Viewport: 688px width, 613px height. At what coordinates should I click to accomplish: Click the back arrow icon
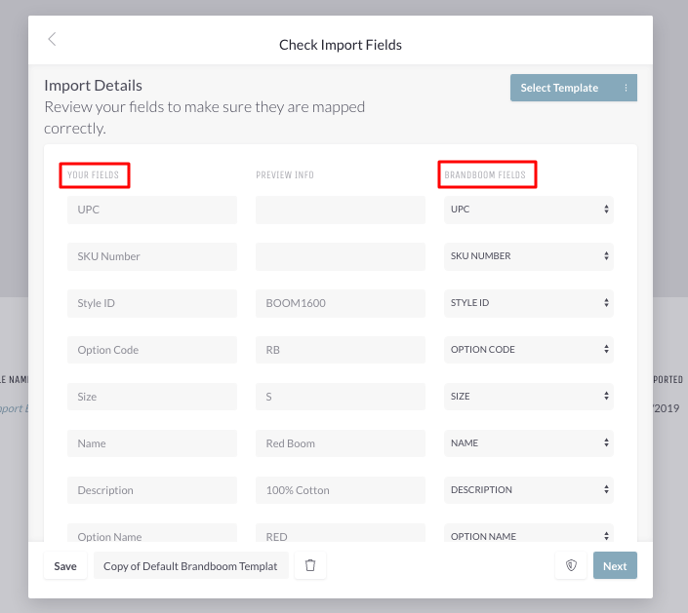coord(52,39)
